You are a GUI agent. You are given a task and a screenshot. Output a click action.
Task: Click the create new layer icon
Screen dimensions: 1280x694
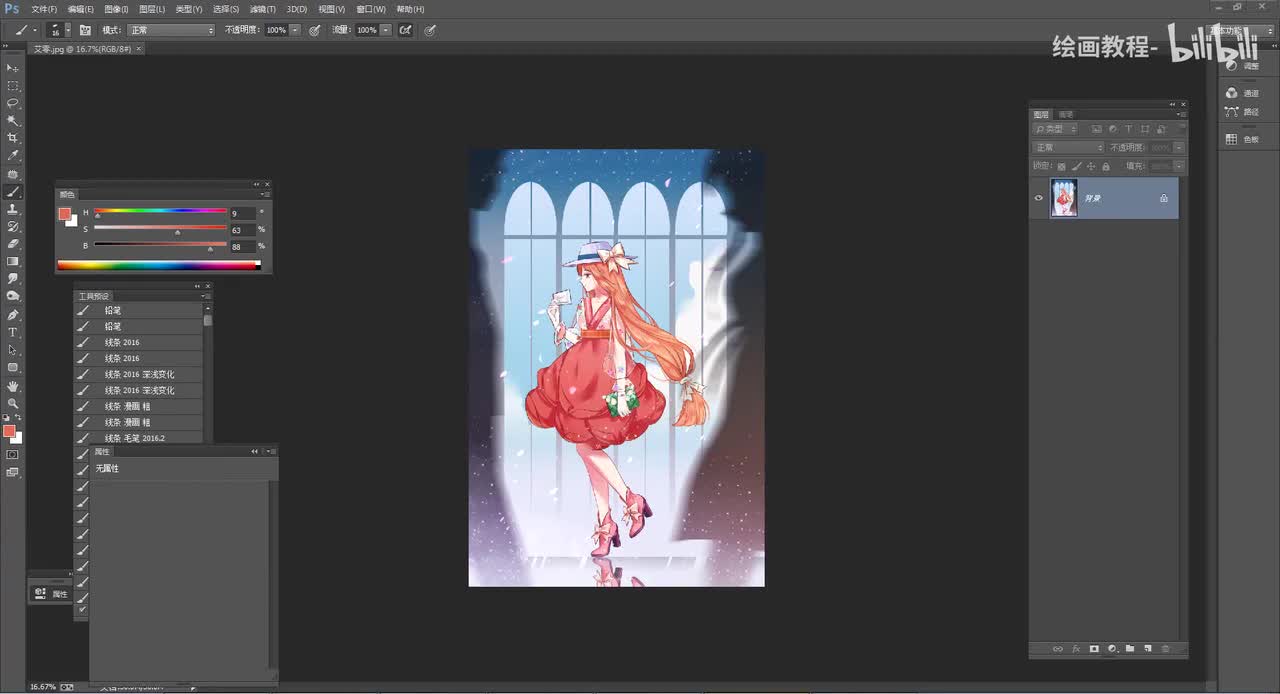[x=1148, y=649]
